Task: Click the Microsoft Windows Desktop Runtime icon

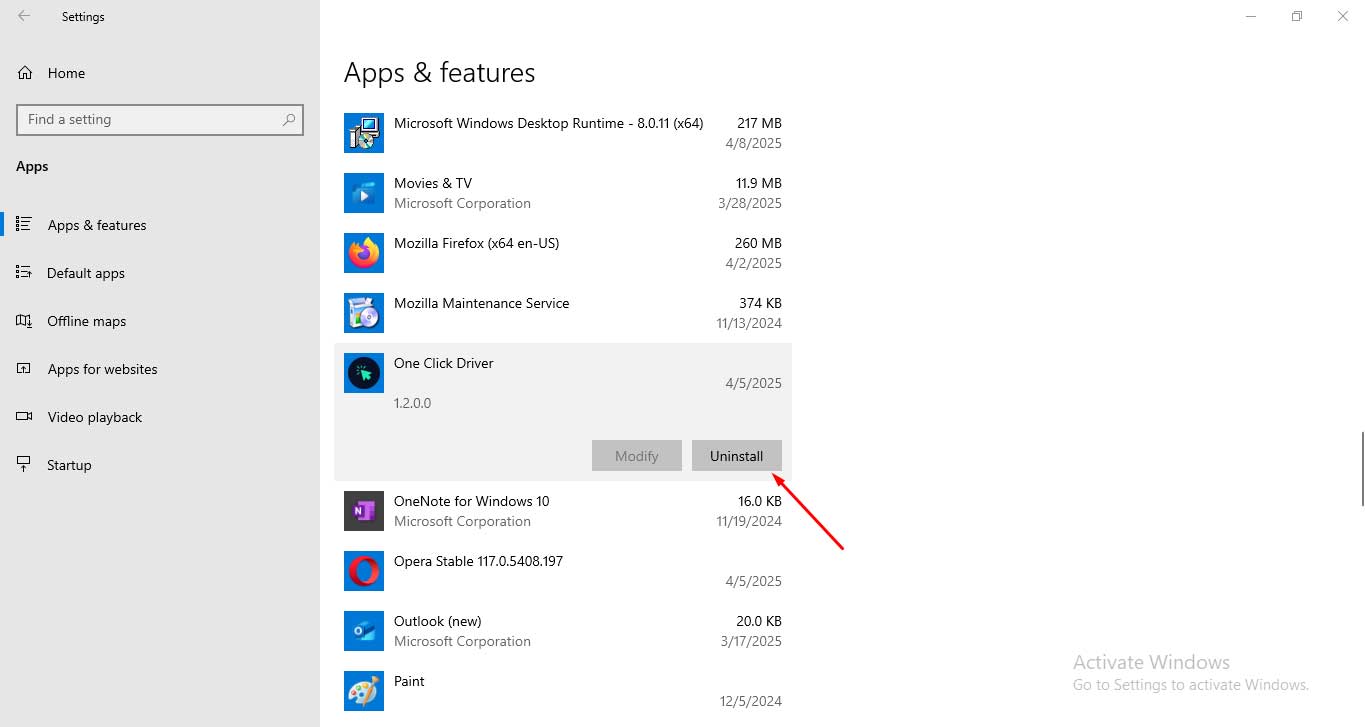Action: click(x=364, y=133)
